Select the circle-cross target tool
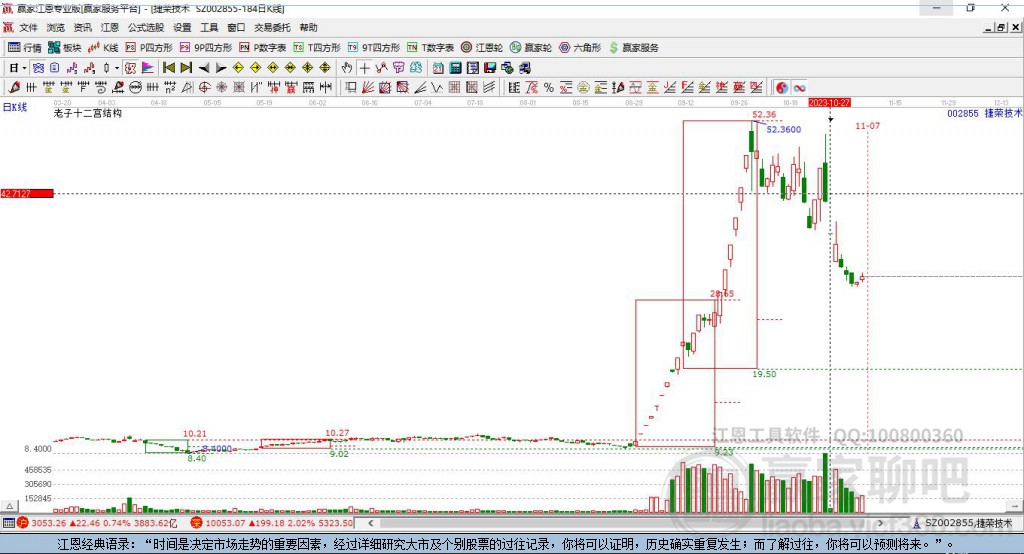This screenshot has height=554, width=1024. point(204,88)
